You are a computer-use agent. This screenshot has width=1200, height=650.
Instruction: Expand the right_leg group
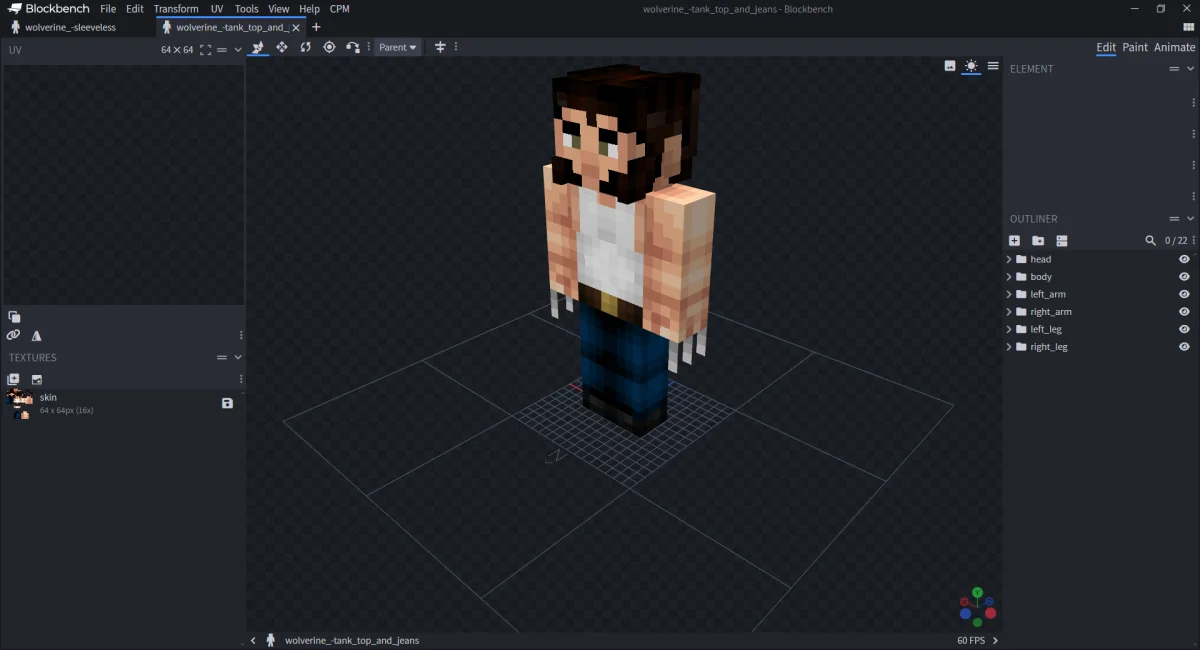[1009, 347]
